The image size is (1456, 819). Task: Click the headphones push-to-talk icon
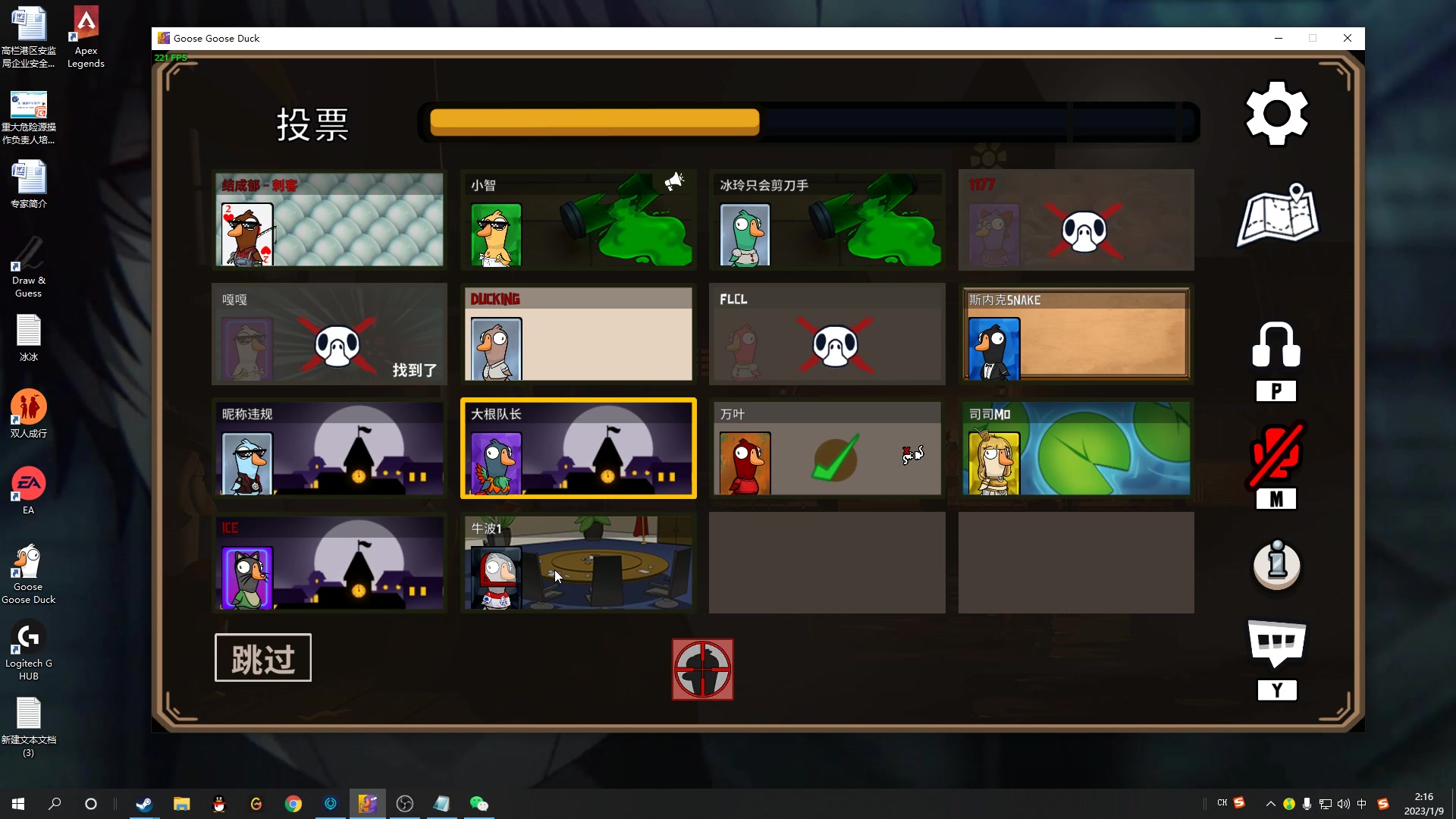click(x=1276, y=346)
